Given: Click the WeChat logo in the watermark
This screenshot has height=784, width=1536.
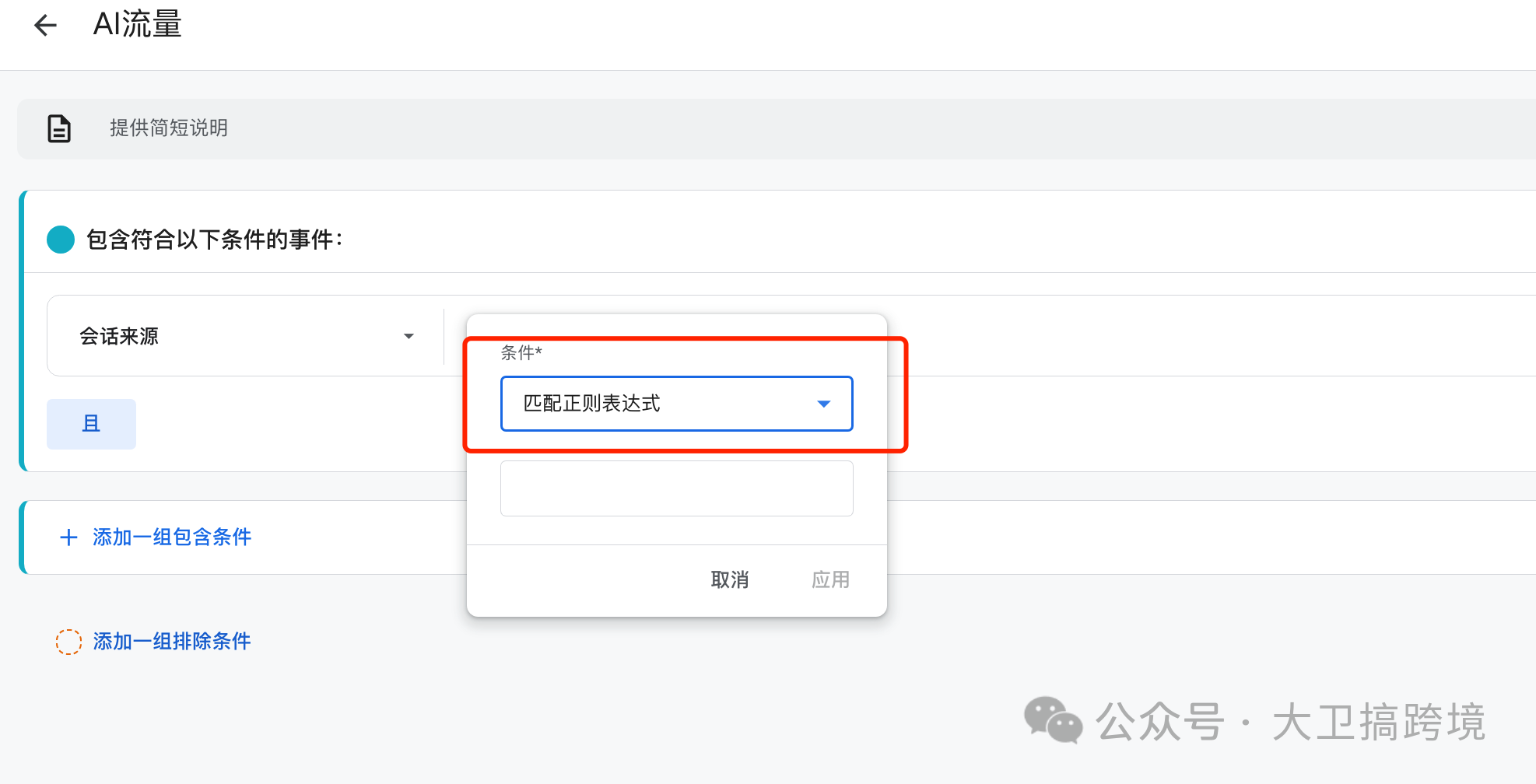Looking at the screenshot, I should [1053, 723].
